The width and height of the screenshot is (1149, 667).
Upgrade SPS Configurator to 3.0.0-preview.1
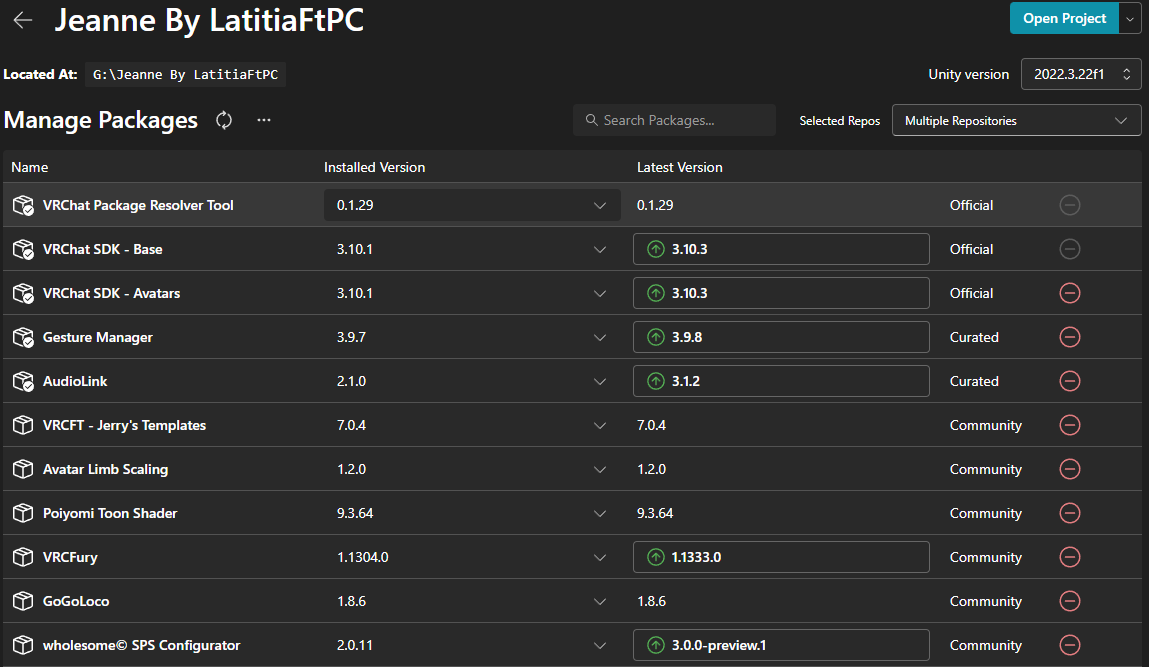click(x=781, y=645)
